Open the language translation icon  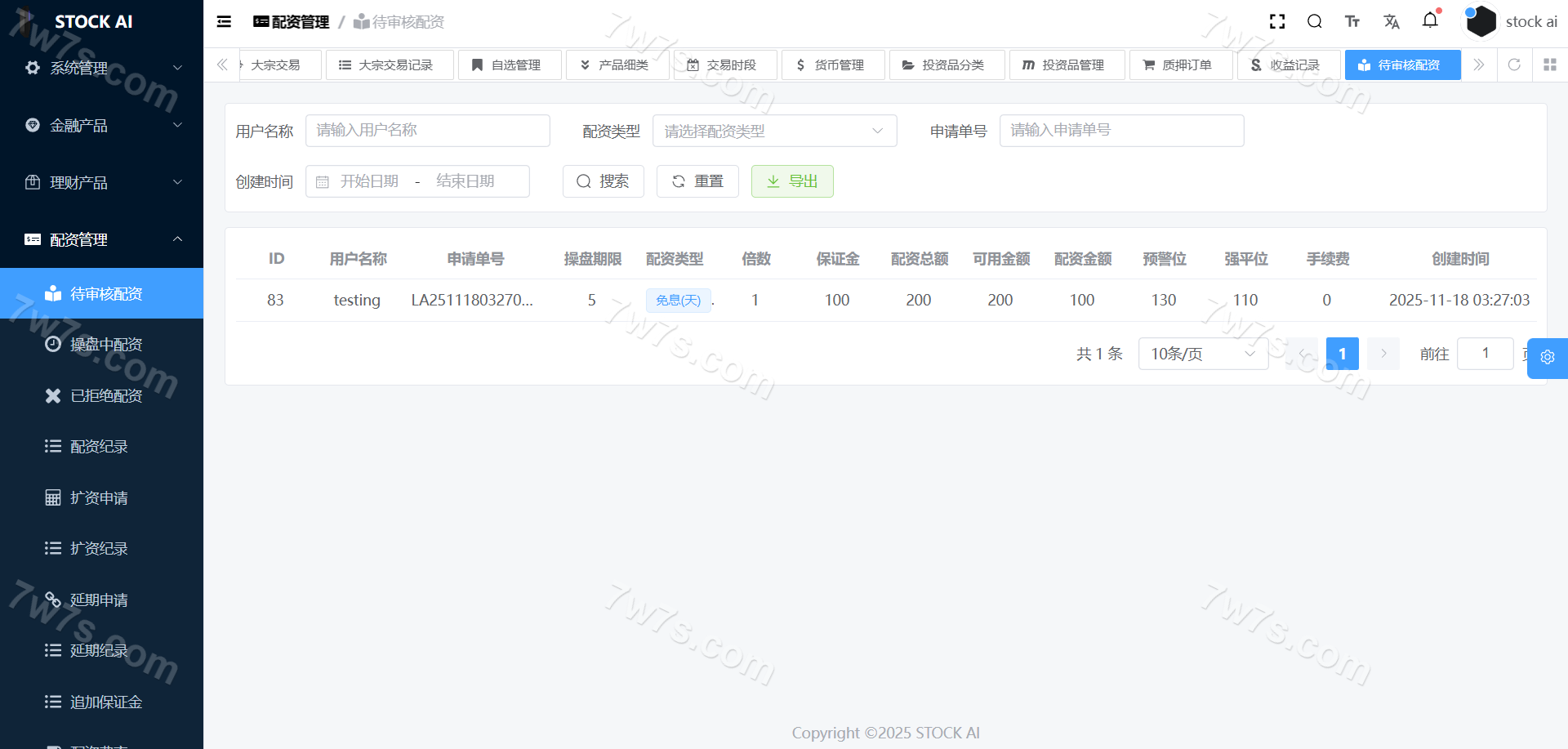point(1392,22)
